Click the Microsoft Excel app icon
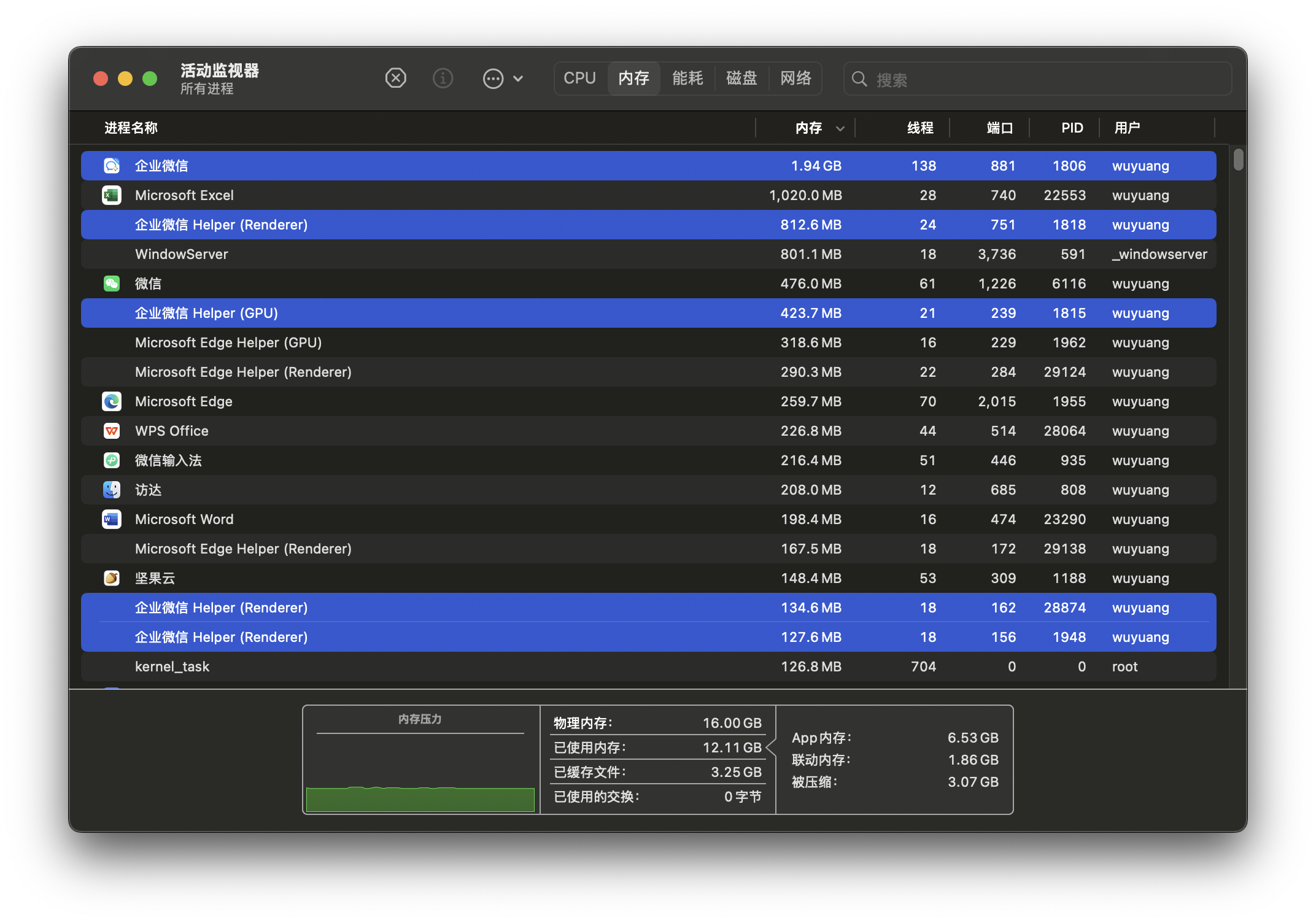The height and width of the screenshot is (923, 1316). click(x=111, y=195)
